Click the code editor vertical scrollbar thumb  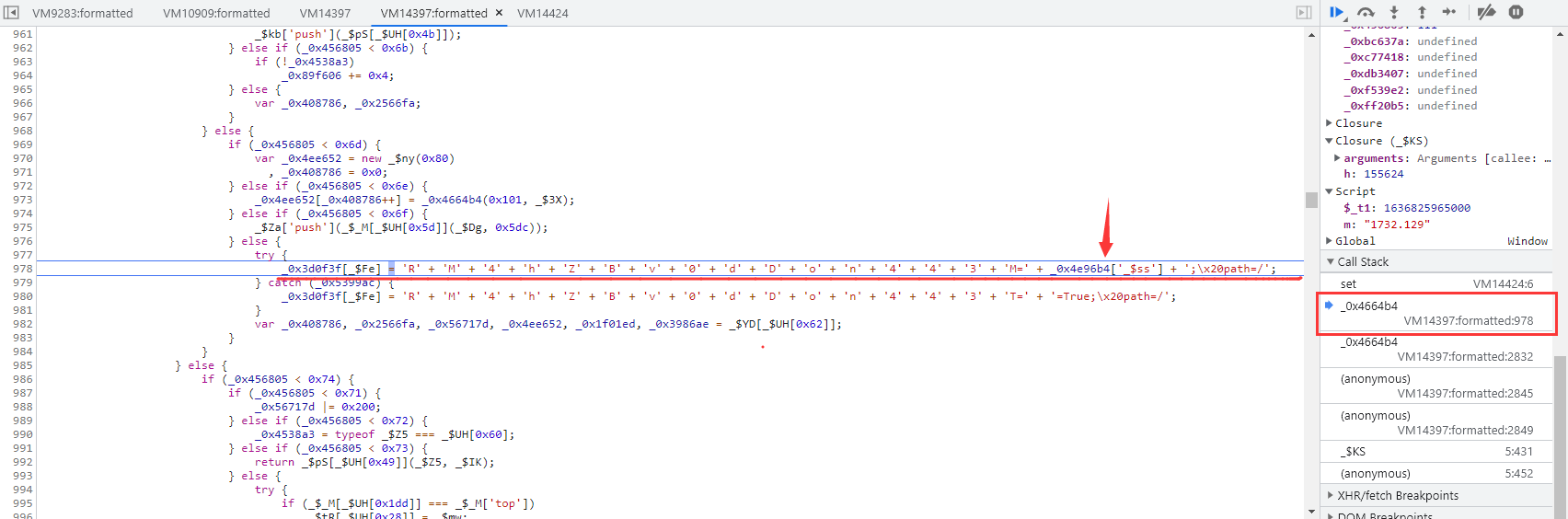1311,200
